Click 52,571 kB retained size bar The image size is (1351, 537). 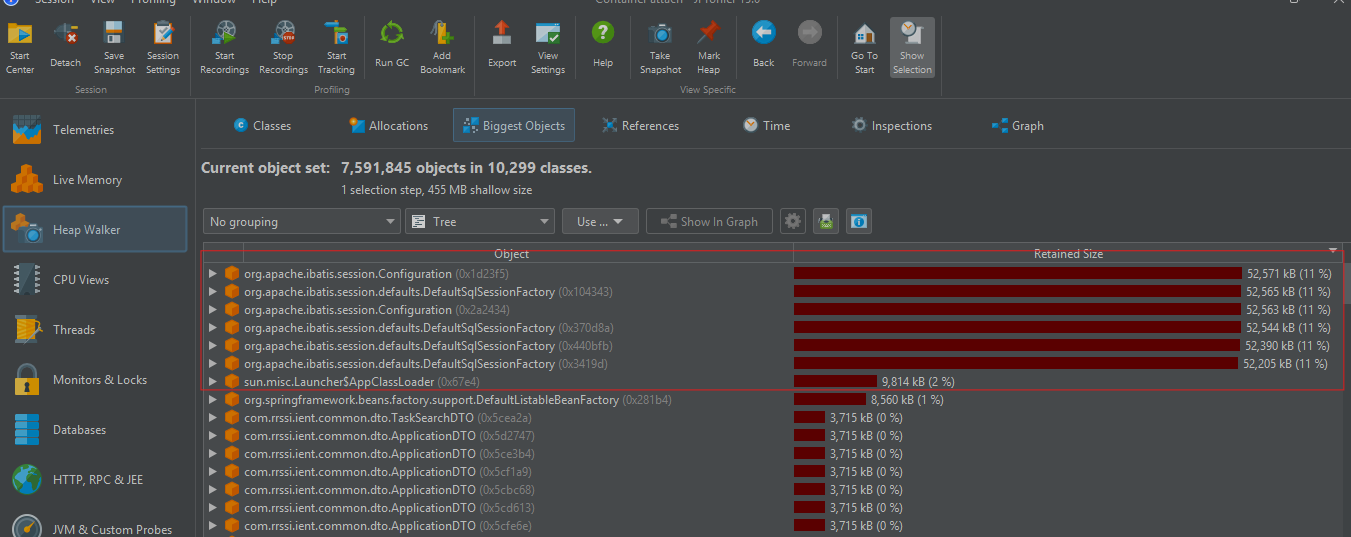tap(1018, 274)
